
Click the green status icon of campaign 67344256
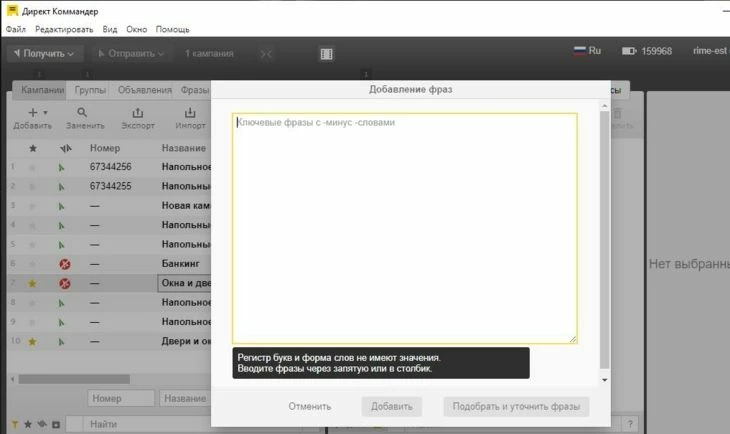tap(61, 167)
